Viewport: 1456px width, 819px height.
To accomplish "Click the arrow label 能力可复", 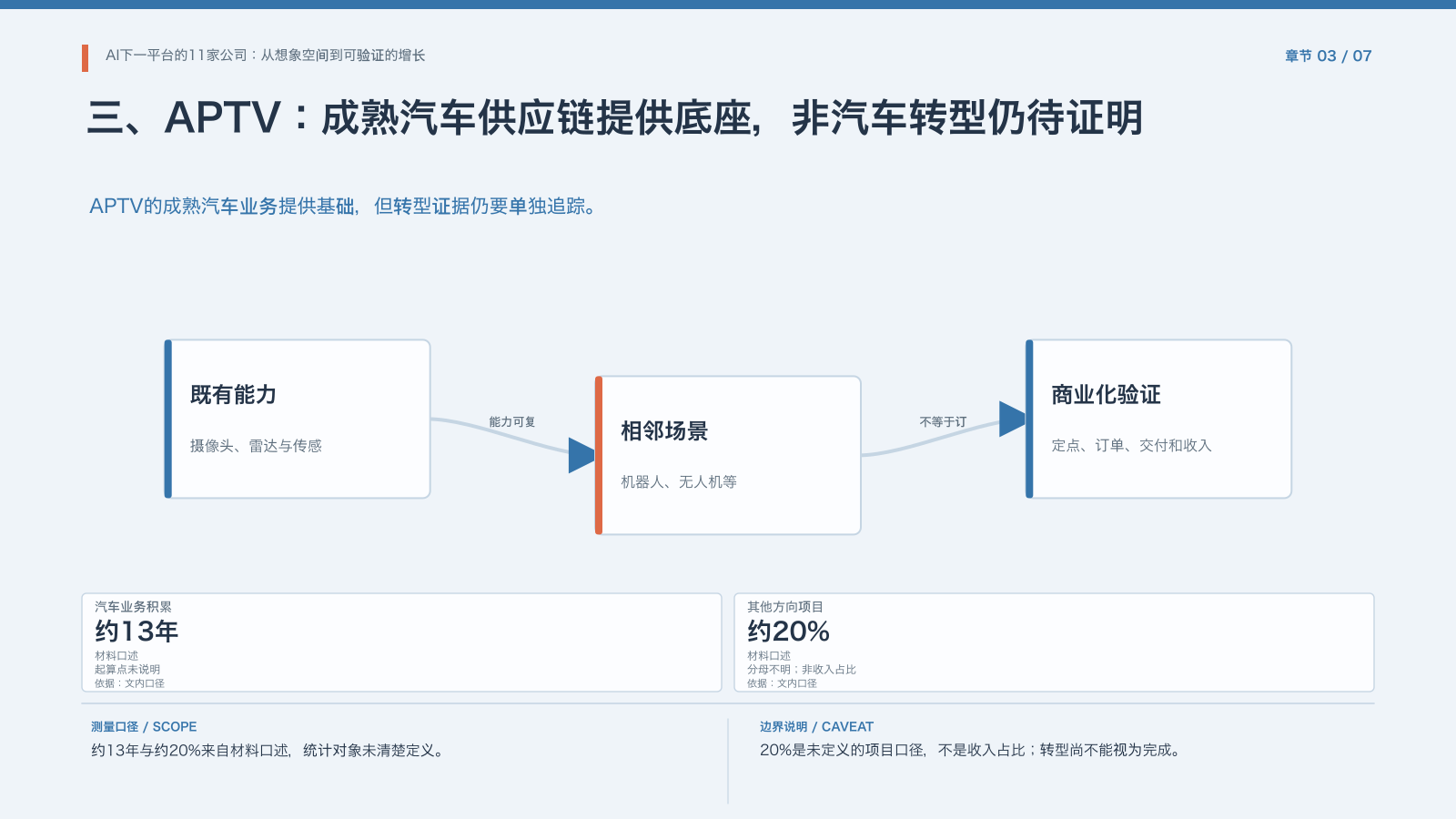I will [512, 422].
